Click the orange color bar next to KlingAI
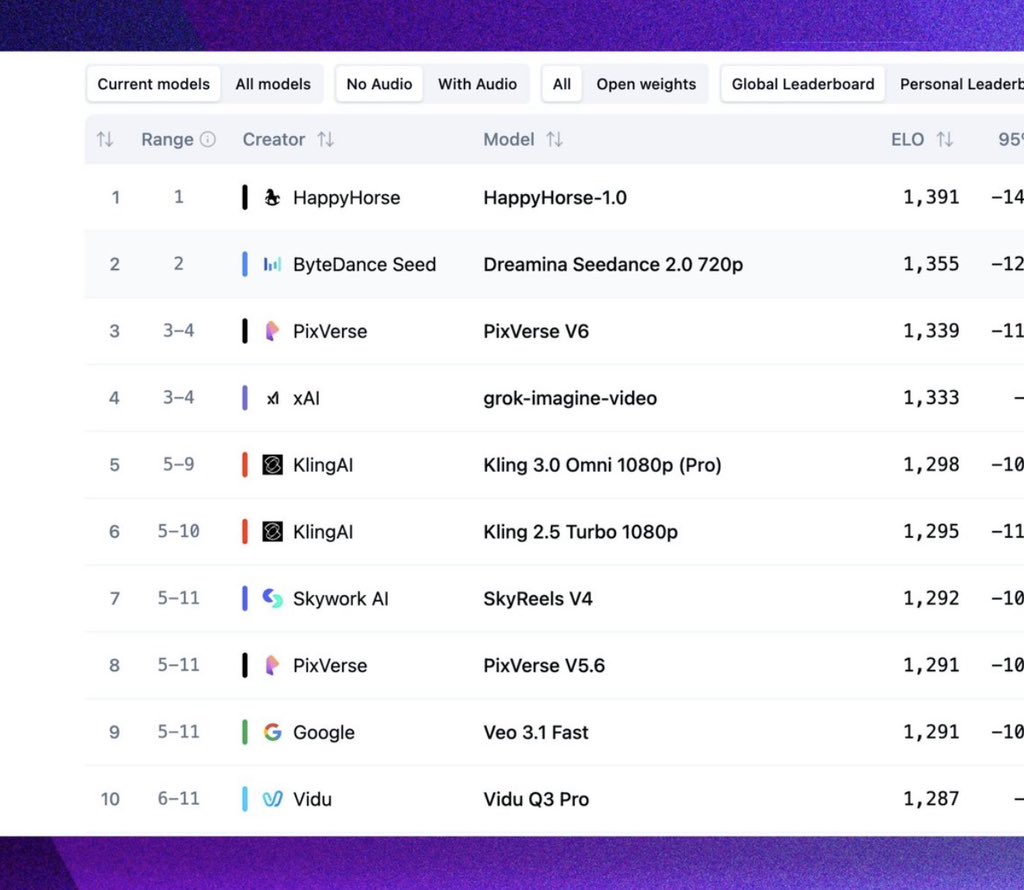Viewport: 1024px width, 890px height. coord(244,465)
